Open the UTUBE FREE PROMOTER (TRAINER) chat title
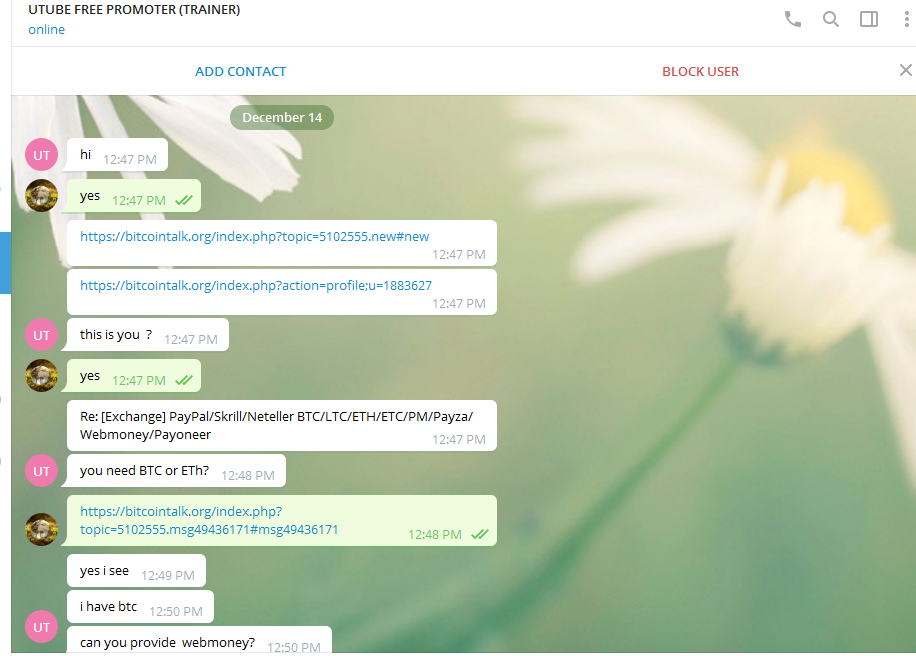This screenshot has height=656, width=916. pos(134,9)
